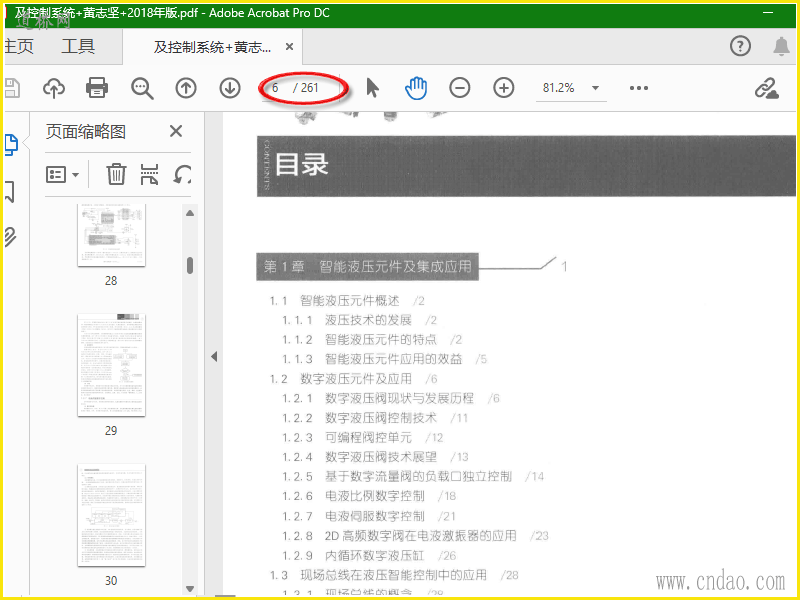800x600 pixels.
Task: Open the zoom level 81.2% dropdown
Action: [595, 88]
